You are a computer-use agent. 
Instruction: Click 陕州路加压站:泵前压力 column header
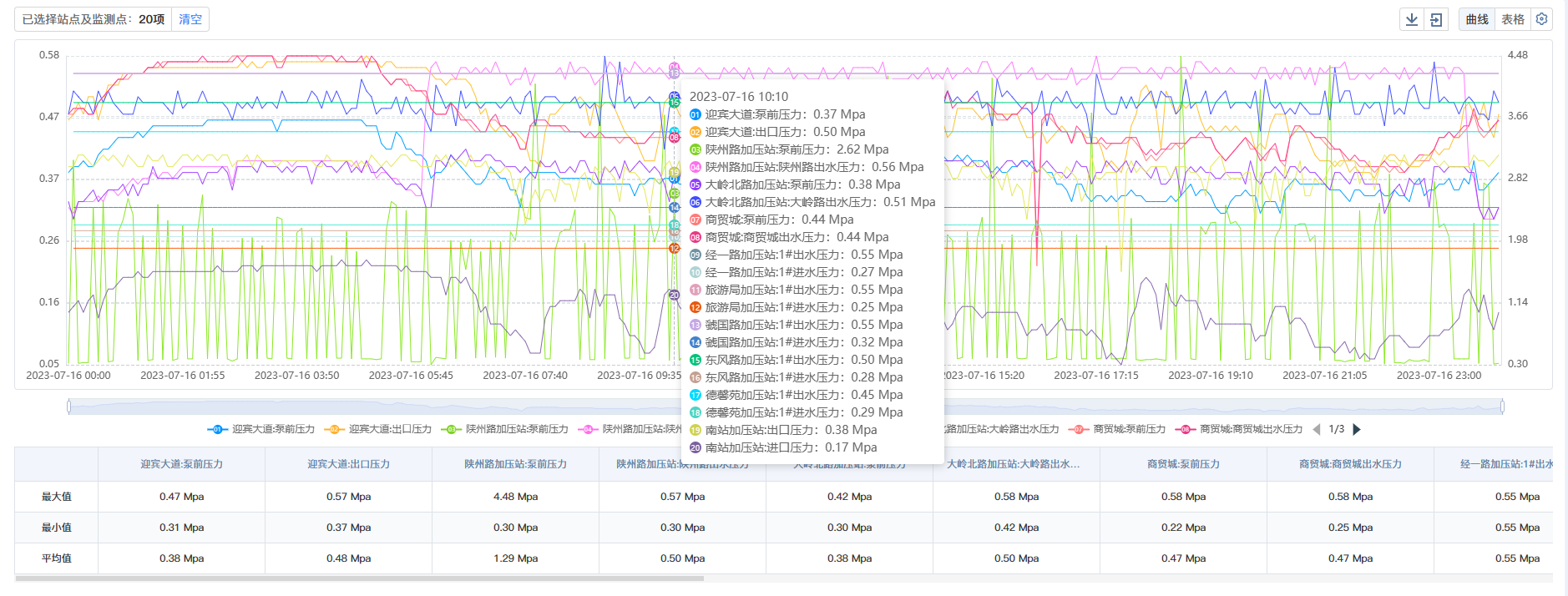point(515,464)
